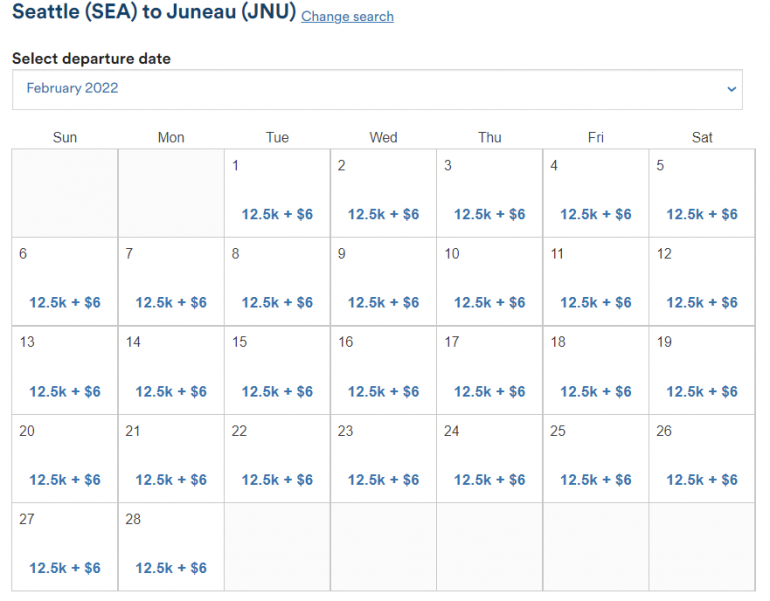Click the 12.5k + $6 fare on February 28

pyautogui.click(x=171, y=568)
